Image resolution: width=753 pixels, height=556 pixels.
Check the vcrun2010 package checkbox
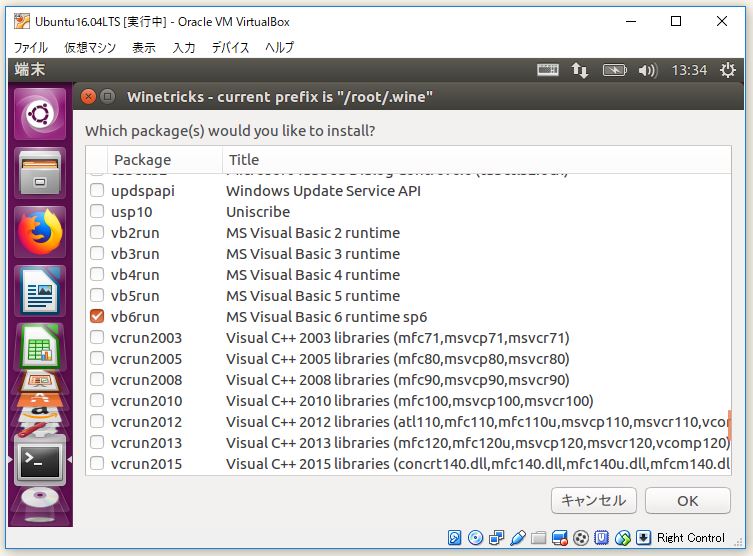coord(97,400)
